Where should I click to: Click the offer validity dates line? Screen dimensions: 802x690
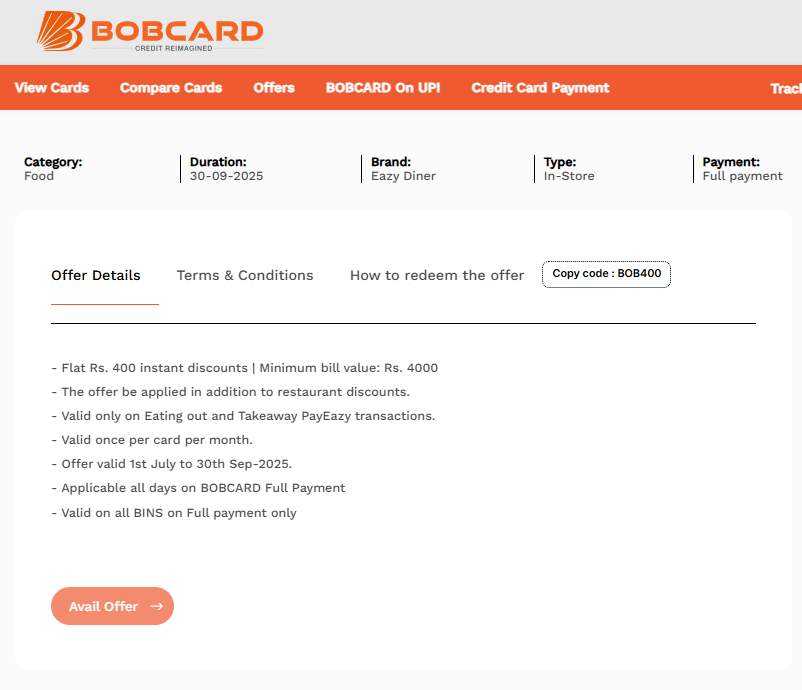[176, 464]
